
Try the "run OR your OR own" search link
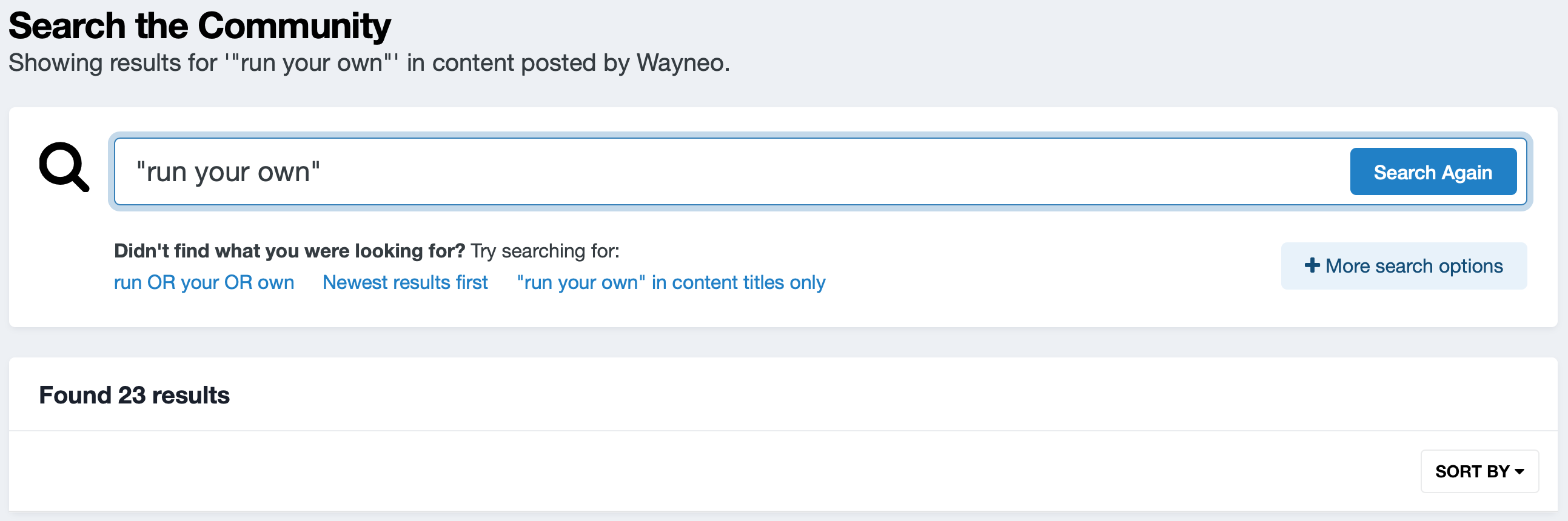coord(204,283)
